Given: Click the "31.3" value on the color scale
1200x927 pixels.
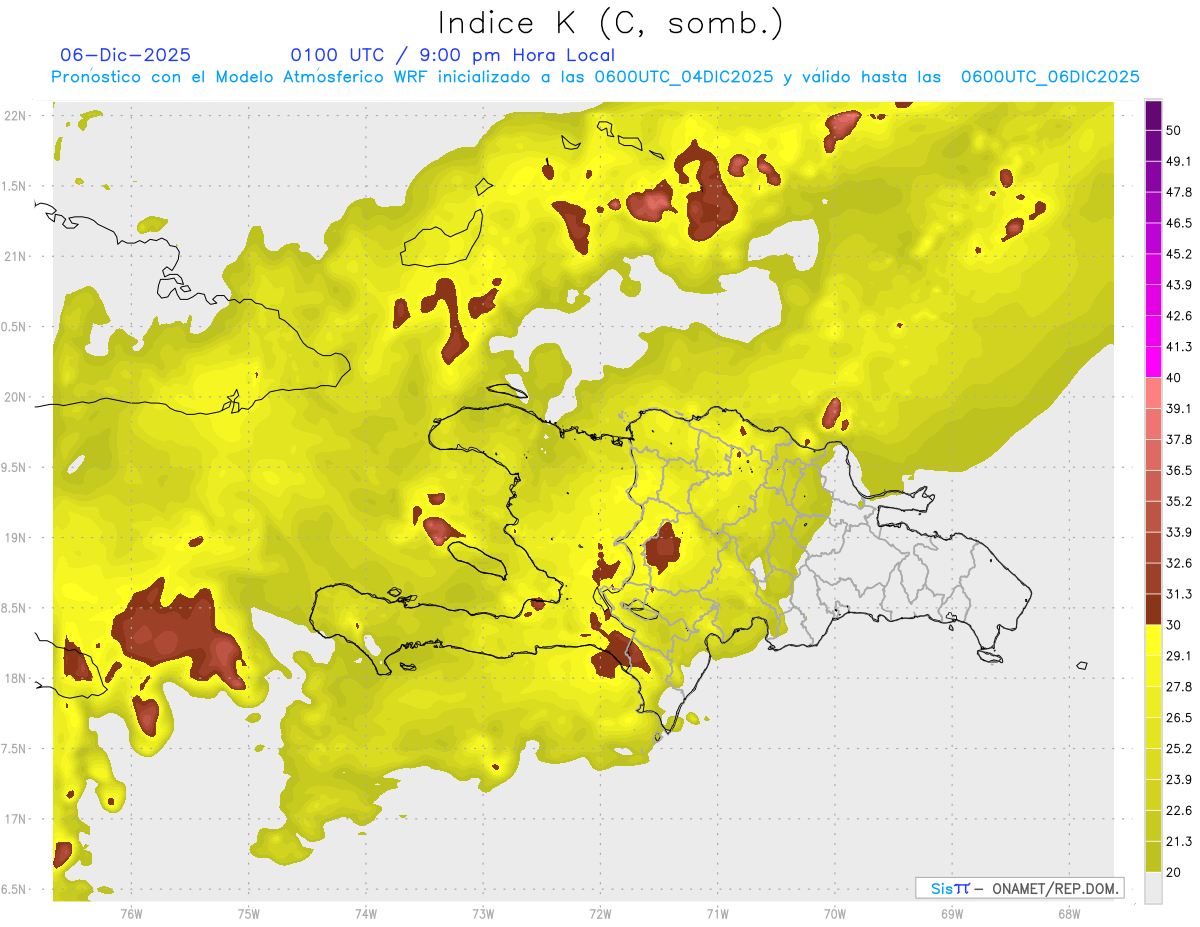Looking at the screenshot, I should tap(1180, 594).
